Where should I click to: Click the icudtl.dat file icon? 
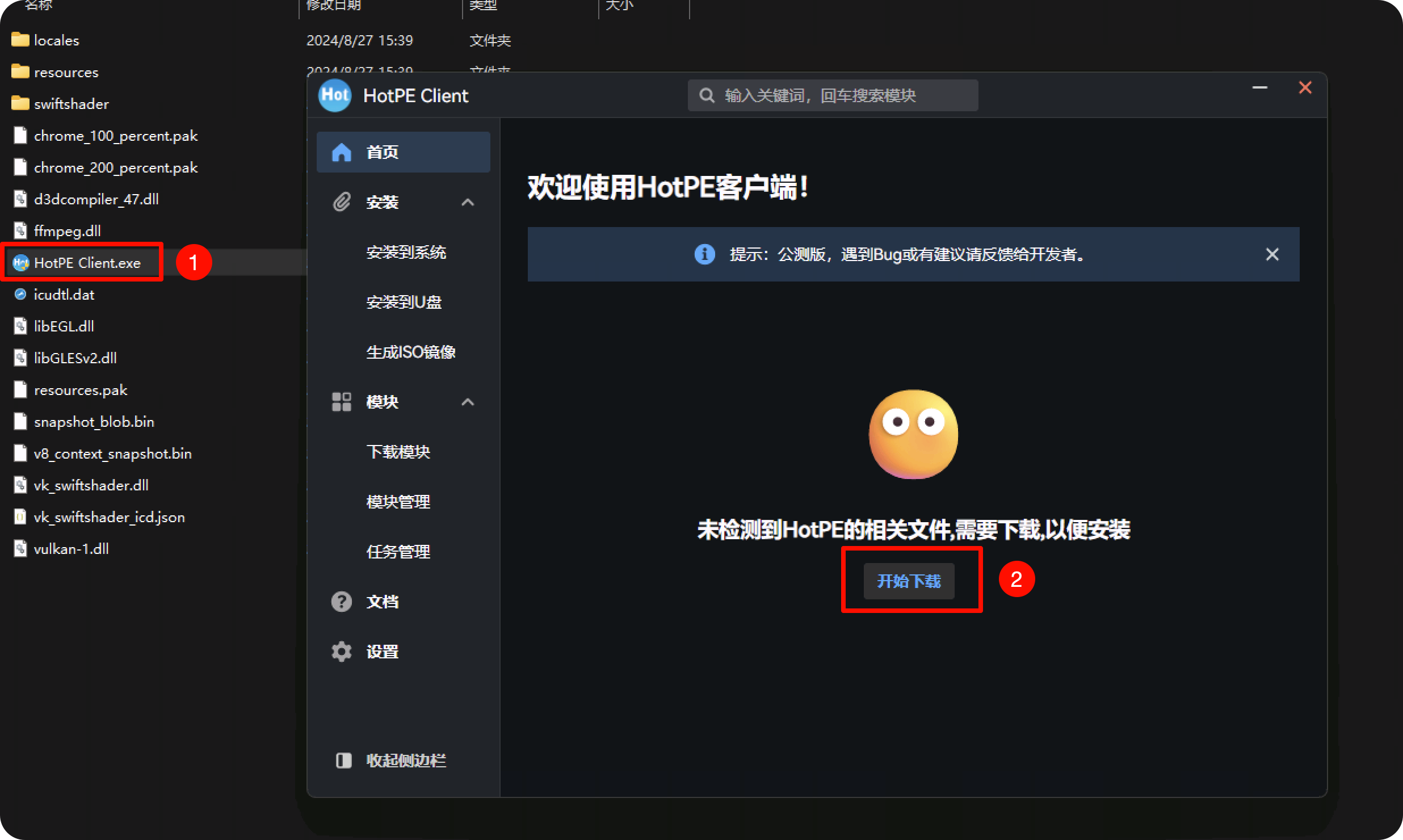20,294
